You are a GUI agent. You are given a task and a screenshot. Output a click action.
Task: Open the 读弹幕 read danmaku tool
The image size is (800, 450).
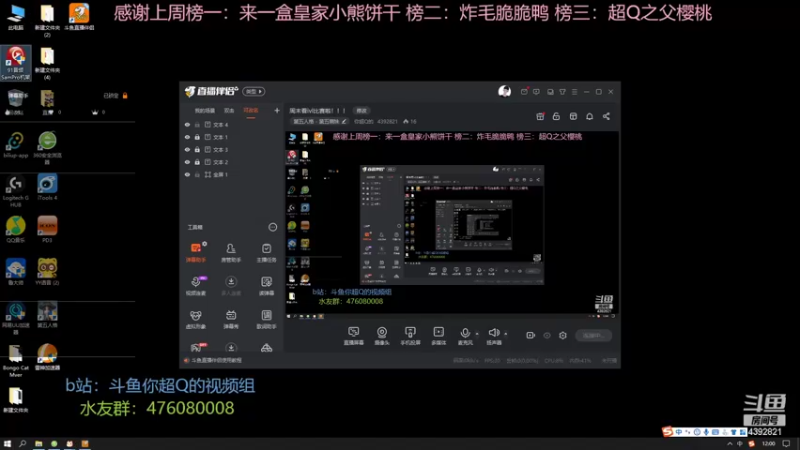266,286
